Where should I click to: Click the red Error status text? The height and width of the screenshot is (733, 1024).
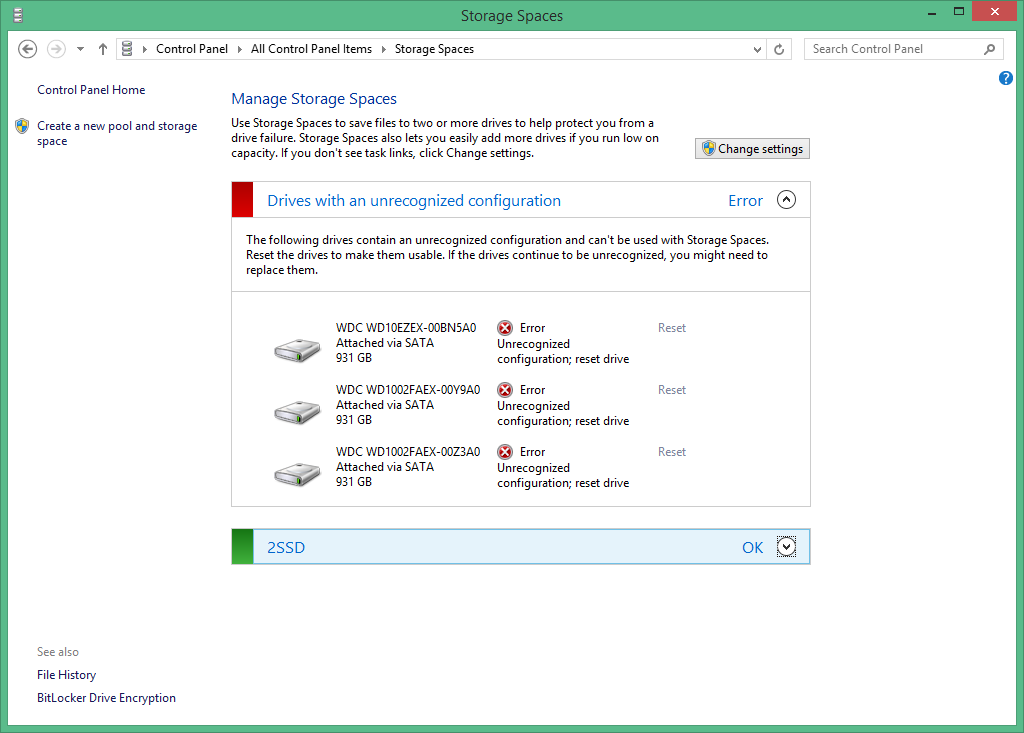point(745,201)
